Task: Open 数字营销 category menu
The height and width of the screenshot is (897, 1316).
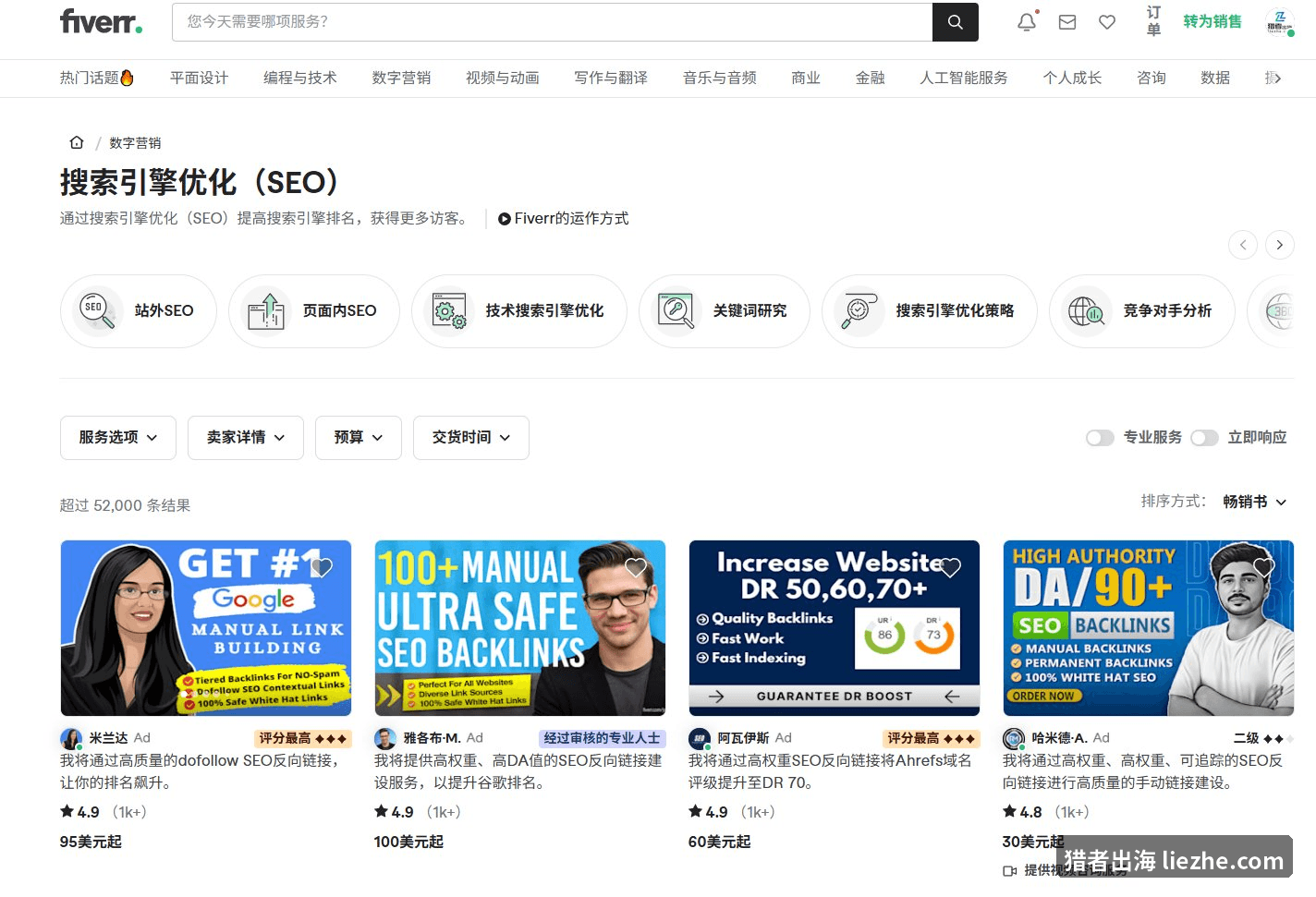Action: 401,78
